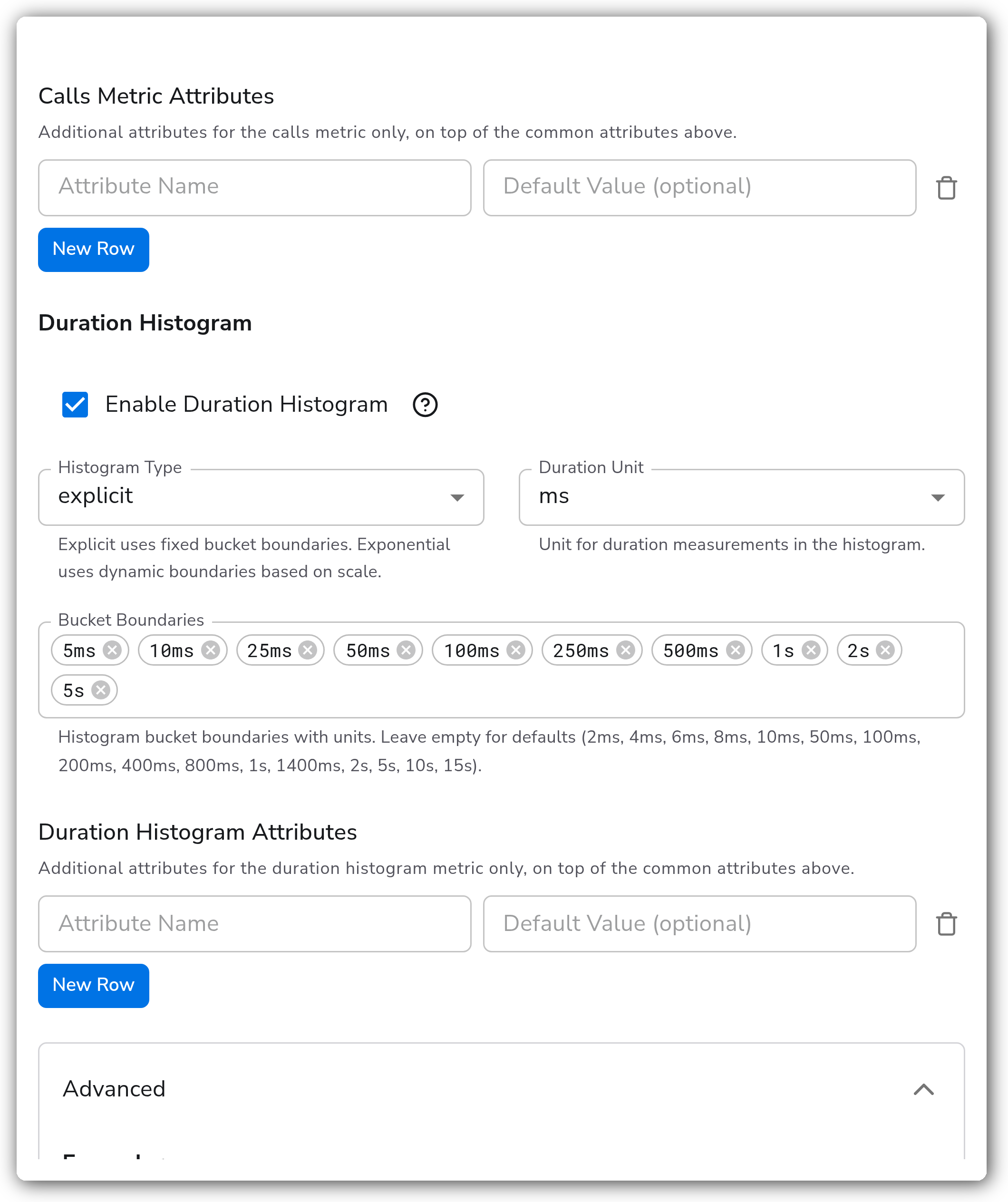
Task: Click the Duration Histogram heading
Action: click(x=145, y=323)
